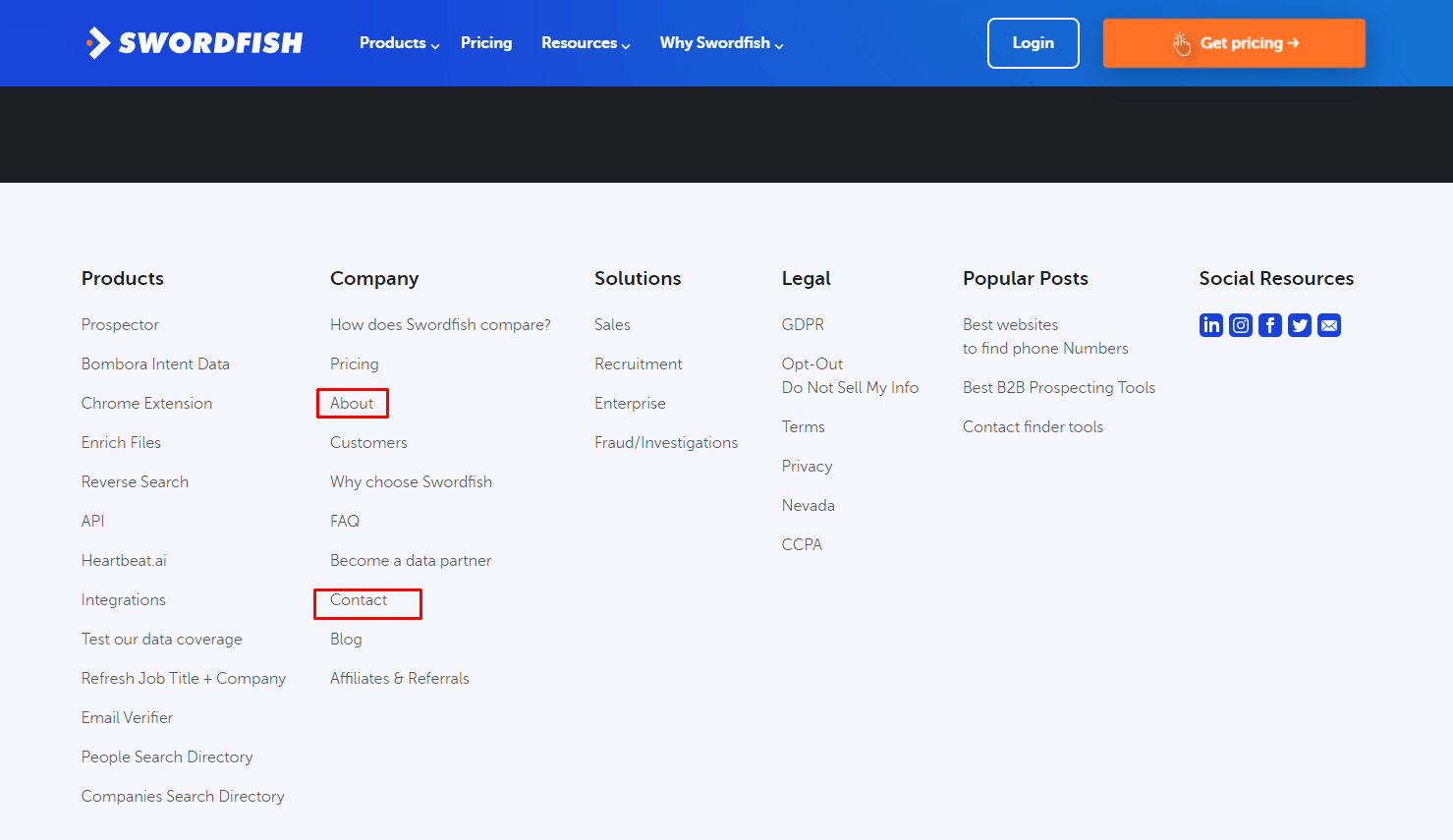
Task: Open the Why Swordfish dropdown
Action: (720, 42)
